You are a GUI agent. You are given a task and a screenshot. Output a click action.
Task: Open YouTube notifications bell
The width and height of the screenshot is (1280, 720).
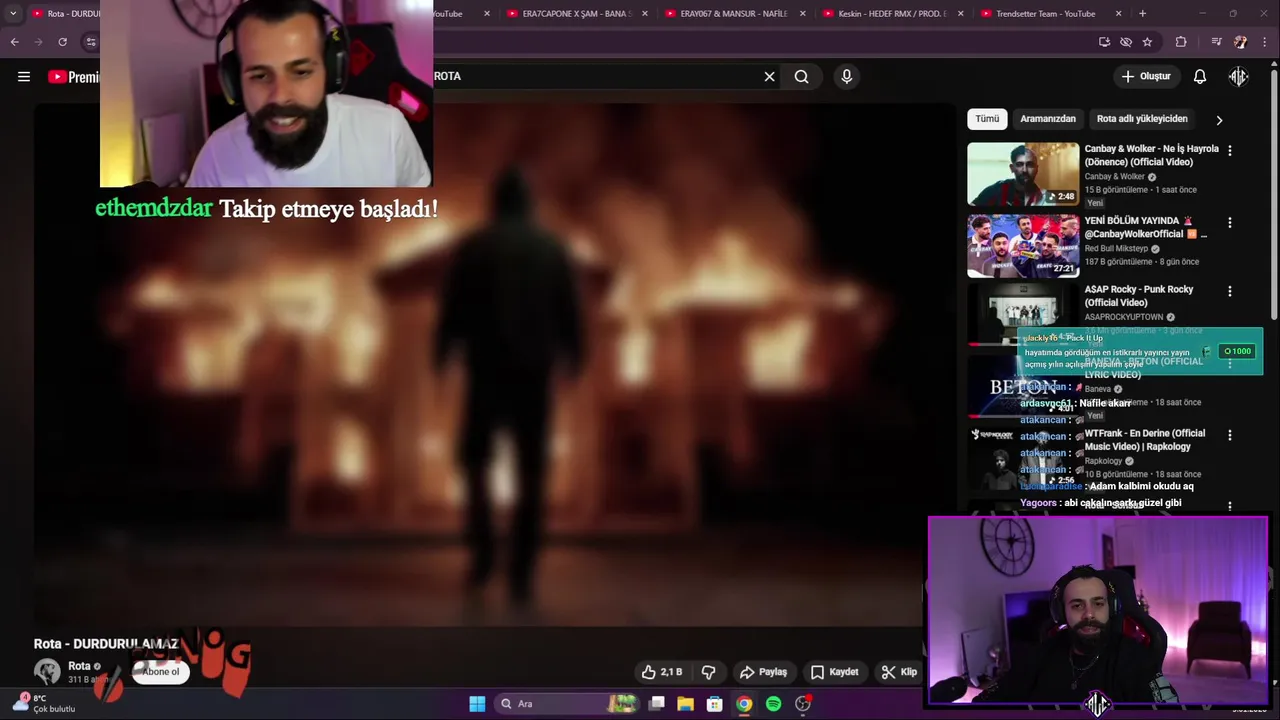1200,76
